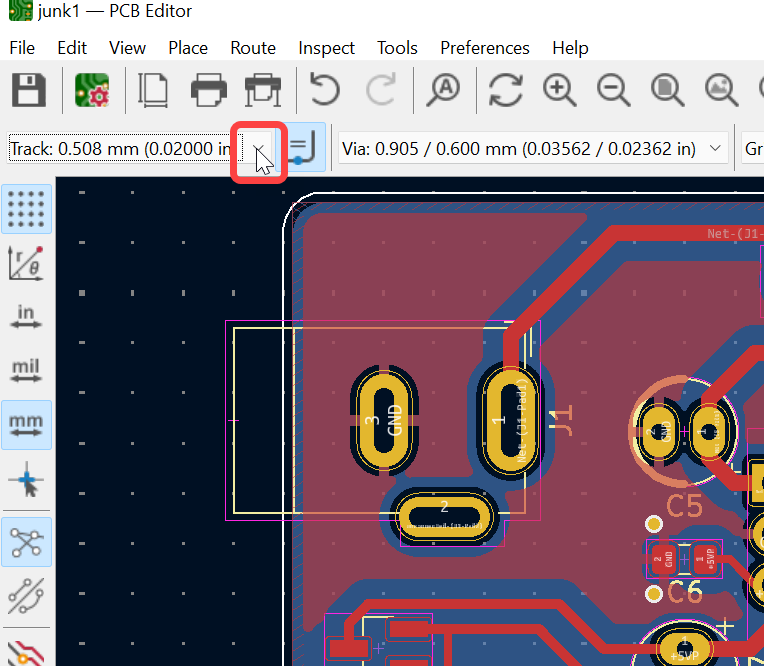Open the Inspect menu

(x=326, y=48)
